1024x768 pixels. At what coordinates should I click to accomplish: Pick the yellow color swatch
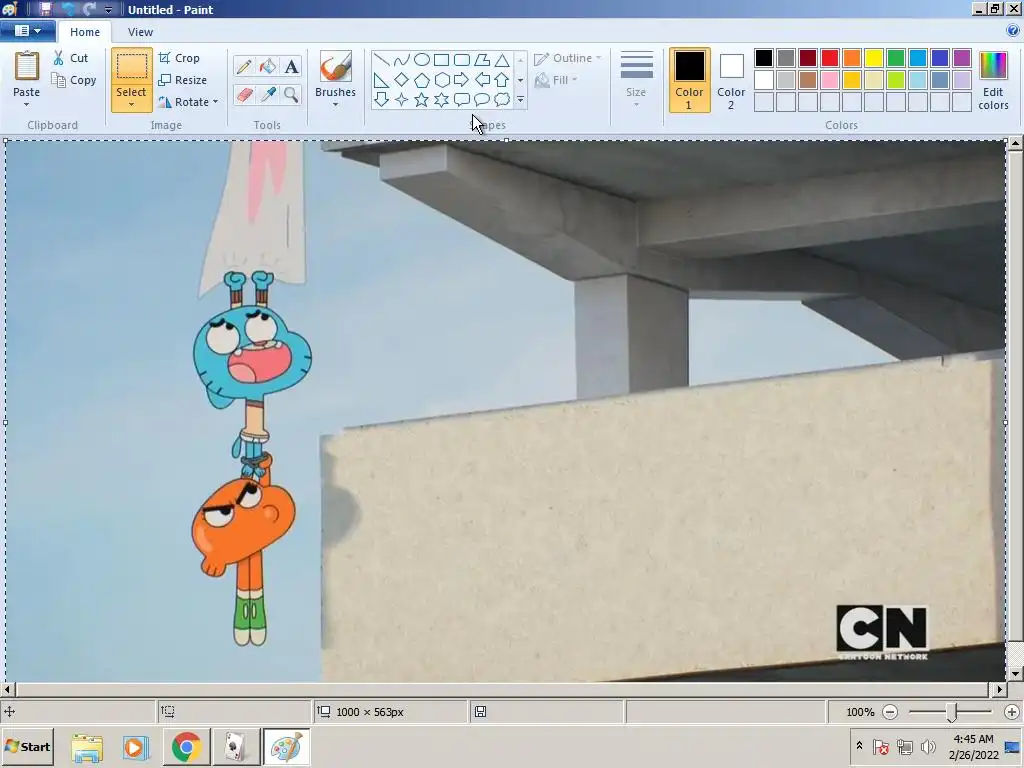click(x=873, y=57)
